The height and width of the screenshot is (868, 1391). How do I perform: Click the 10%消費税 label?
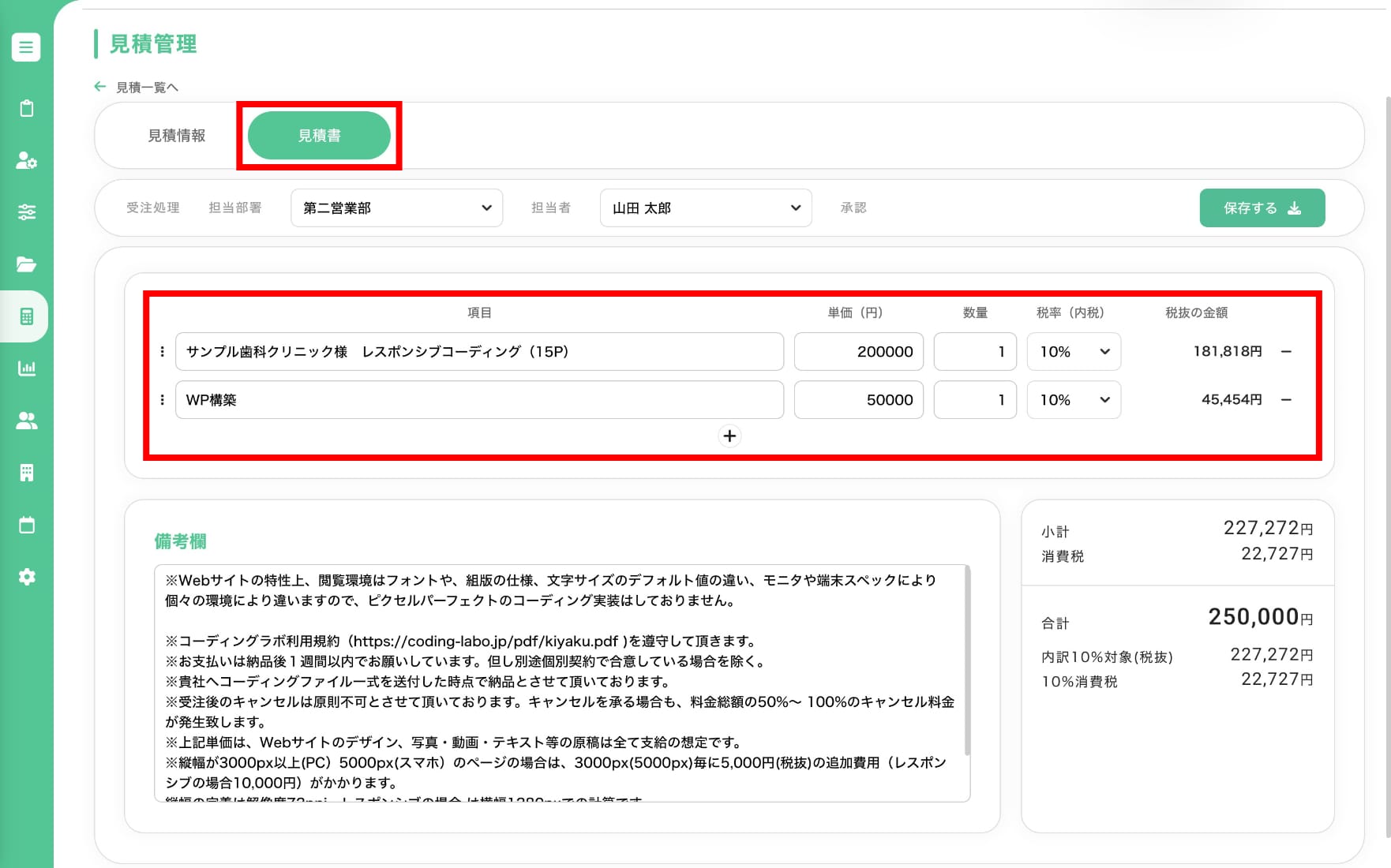pyautogui.click(x=1079, y=682)
